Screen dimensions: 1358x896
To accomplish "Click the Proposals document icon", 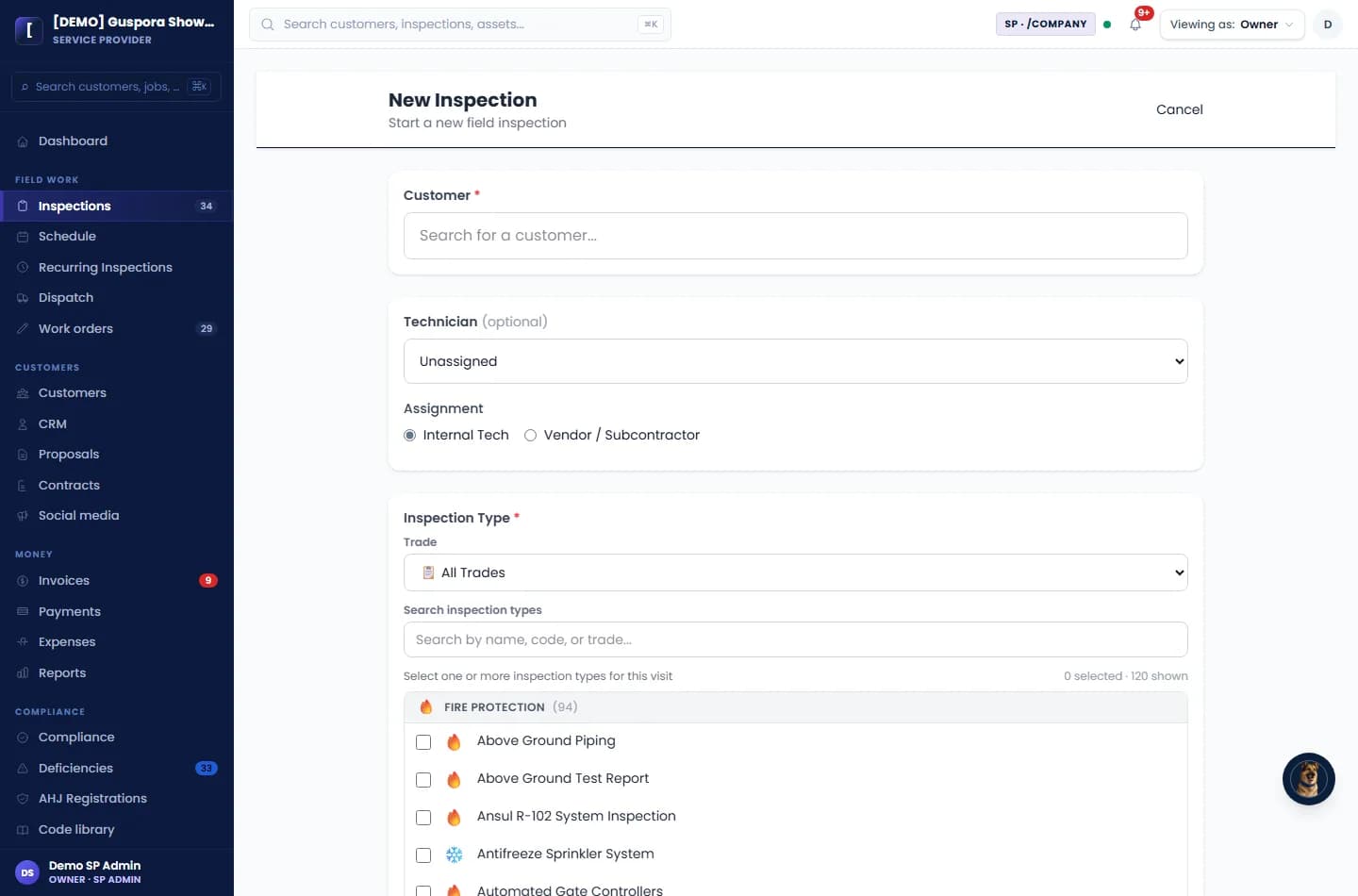I will (x=23, y=455).
